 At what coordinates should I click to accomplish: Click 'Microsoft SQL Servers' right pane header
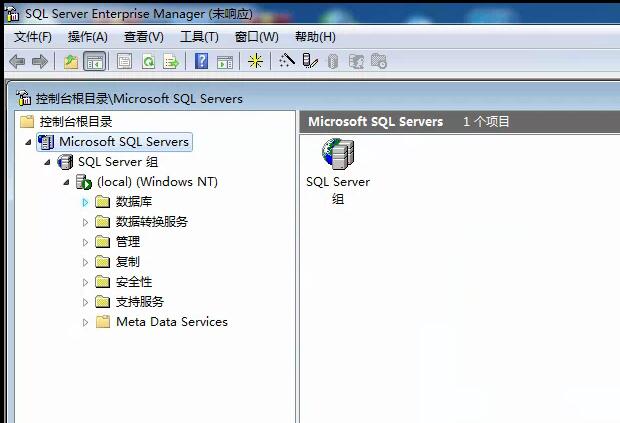(376, 121)
